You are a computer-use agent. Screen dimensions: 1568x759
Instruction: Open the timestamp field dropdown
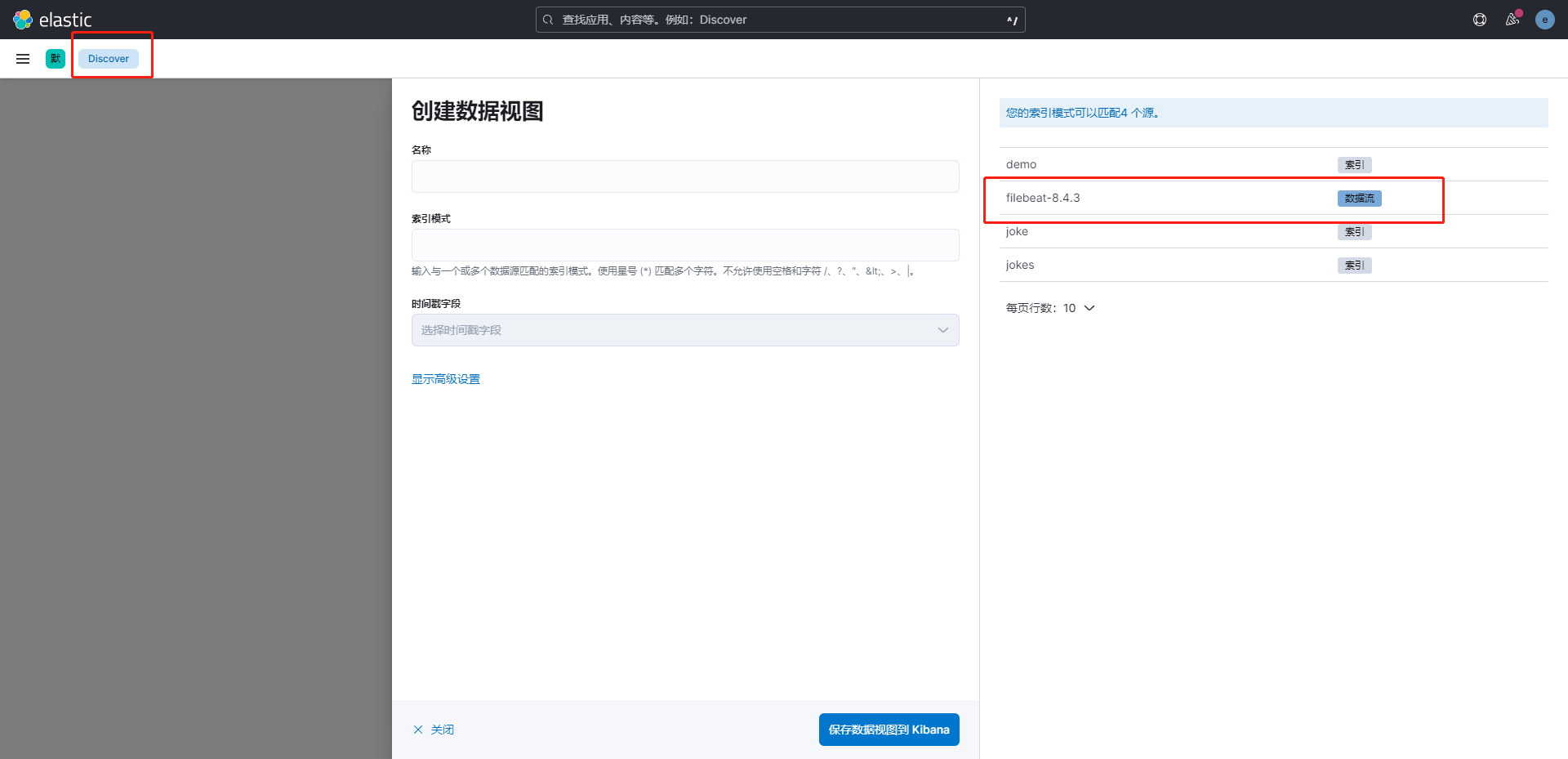[684, 330]
